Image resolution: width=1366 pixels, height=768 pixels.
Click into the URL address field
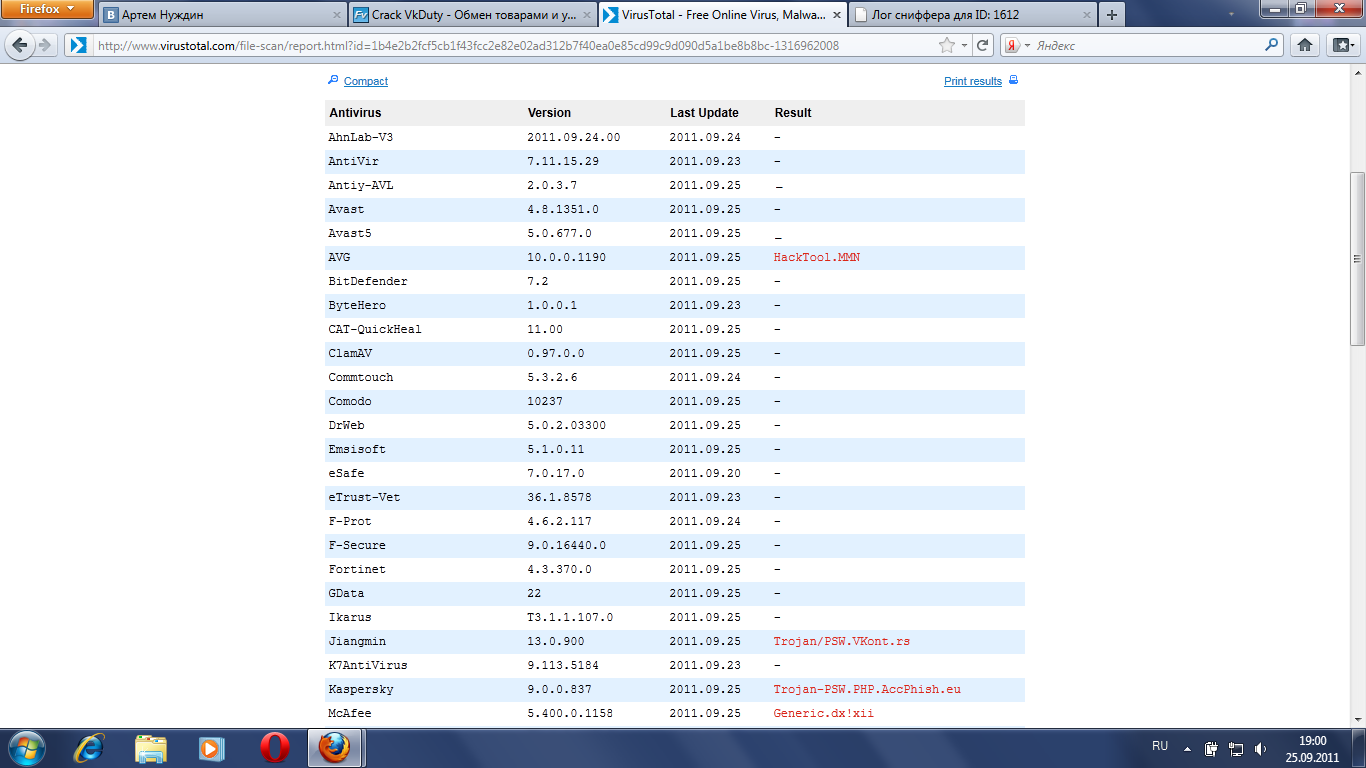pyautogui.click(x=515, y=45)
